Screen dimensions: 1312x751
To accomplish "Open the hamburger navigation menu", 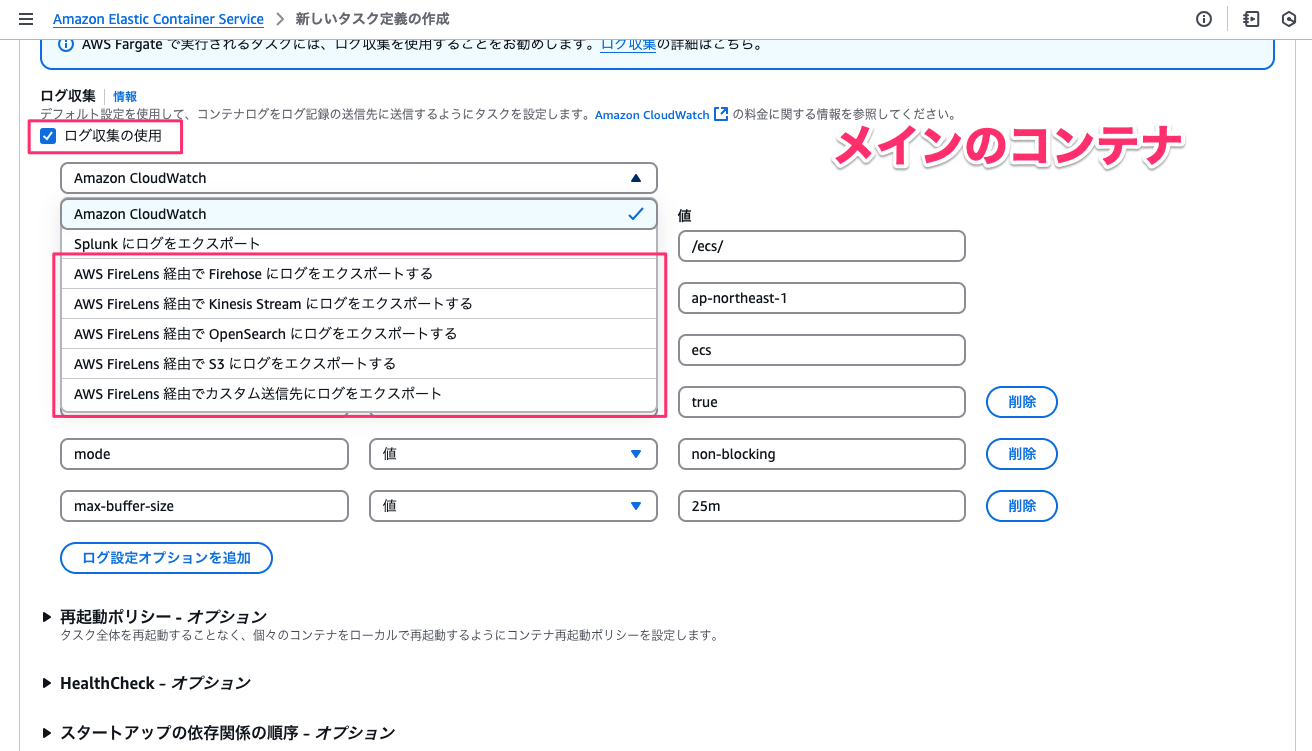I will pyautogui.click(x=26, y=19).
